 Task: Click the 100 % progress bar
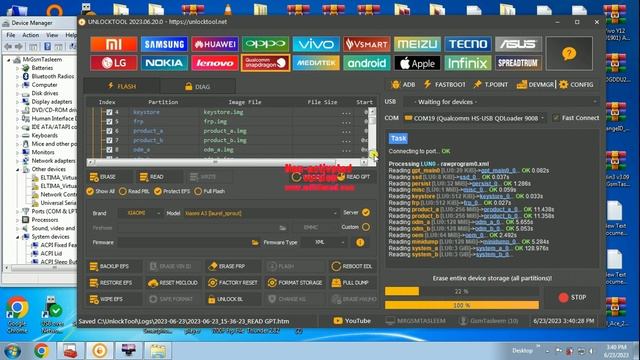pos(462,305)
